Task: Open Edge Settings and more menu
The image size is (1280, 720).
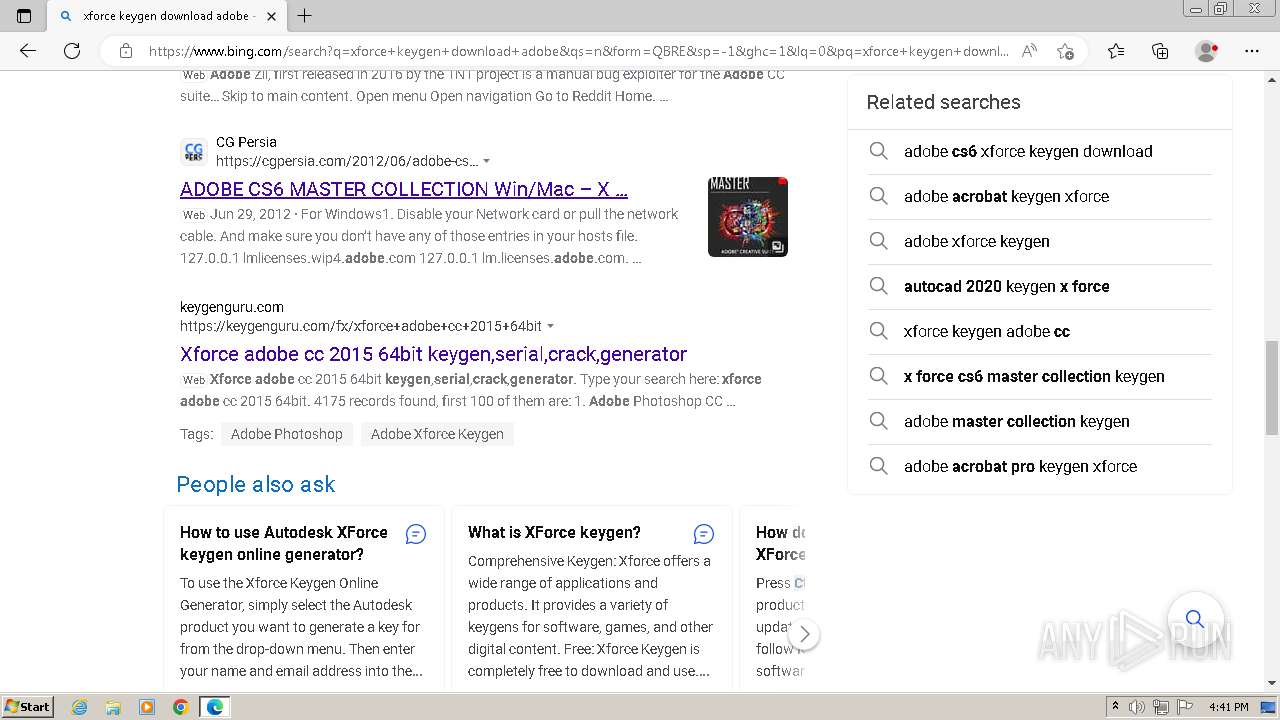Action: [x=1252, y=51]
